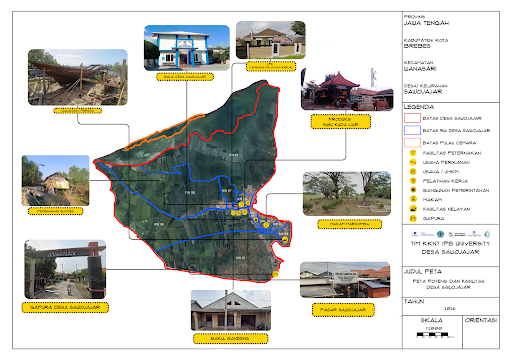Click the BREBES kabupaten text
This screenshot has width=512, height=360.
417,46
